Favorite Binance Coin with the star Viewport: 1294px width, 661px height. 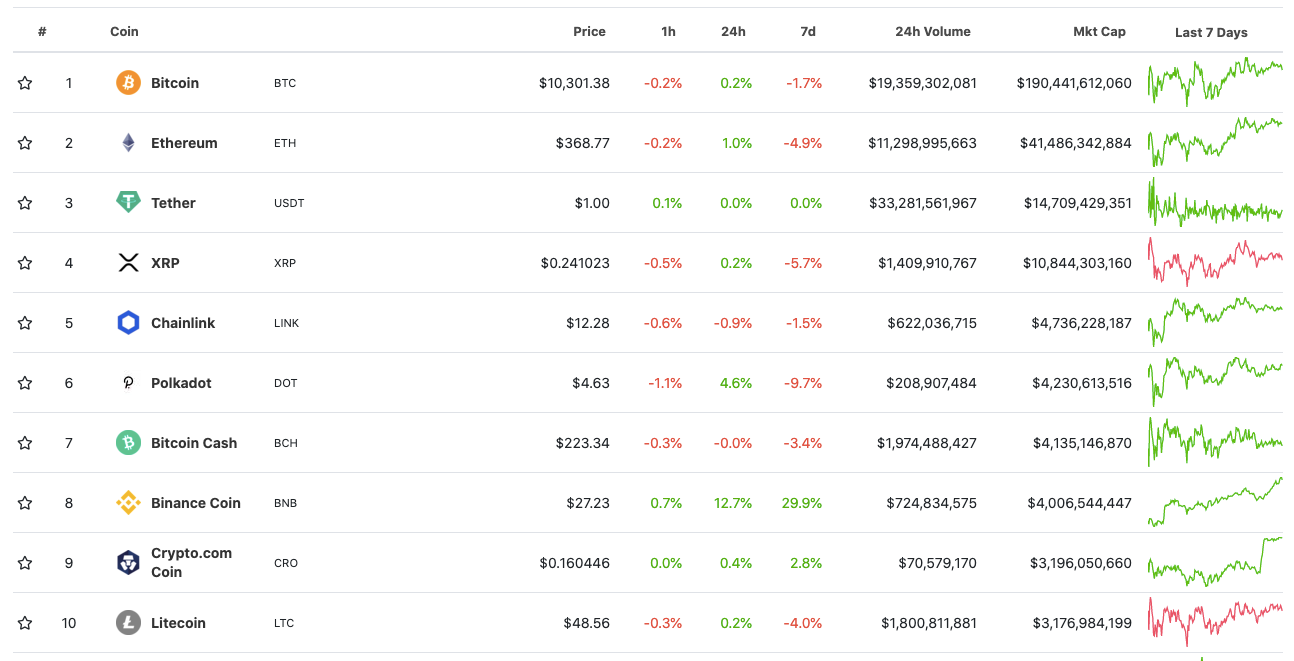pyautogui.click(x=25, y=503)
